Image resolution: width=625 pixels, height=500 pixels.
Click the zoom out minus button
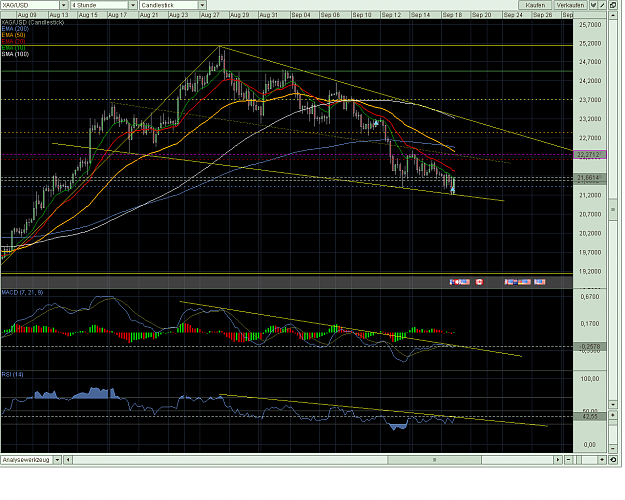pos(569,460)
